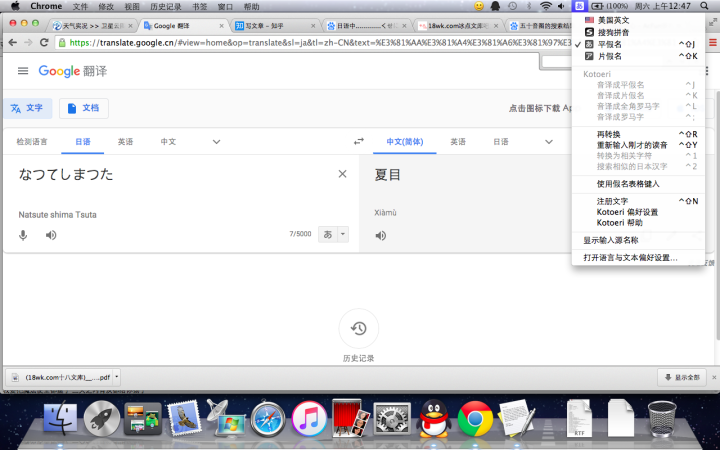Viewport: 720px width, 450px height.
Task: Choose 中文(简体) target language tab
Action: click(x=405, y=141)
